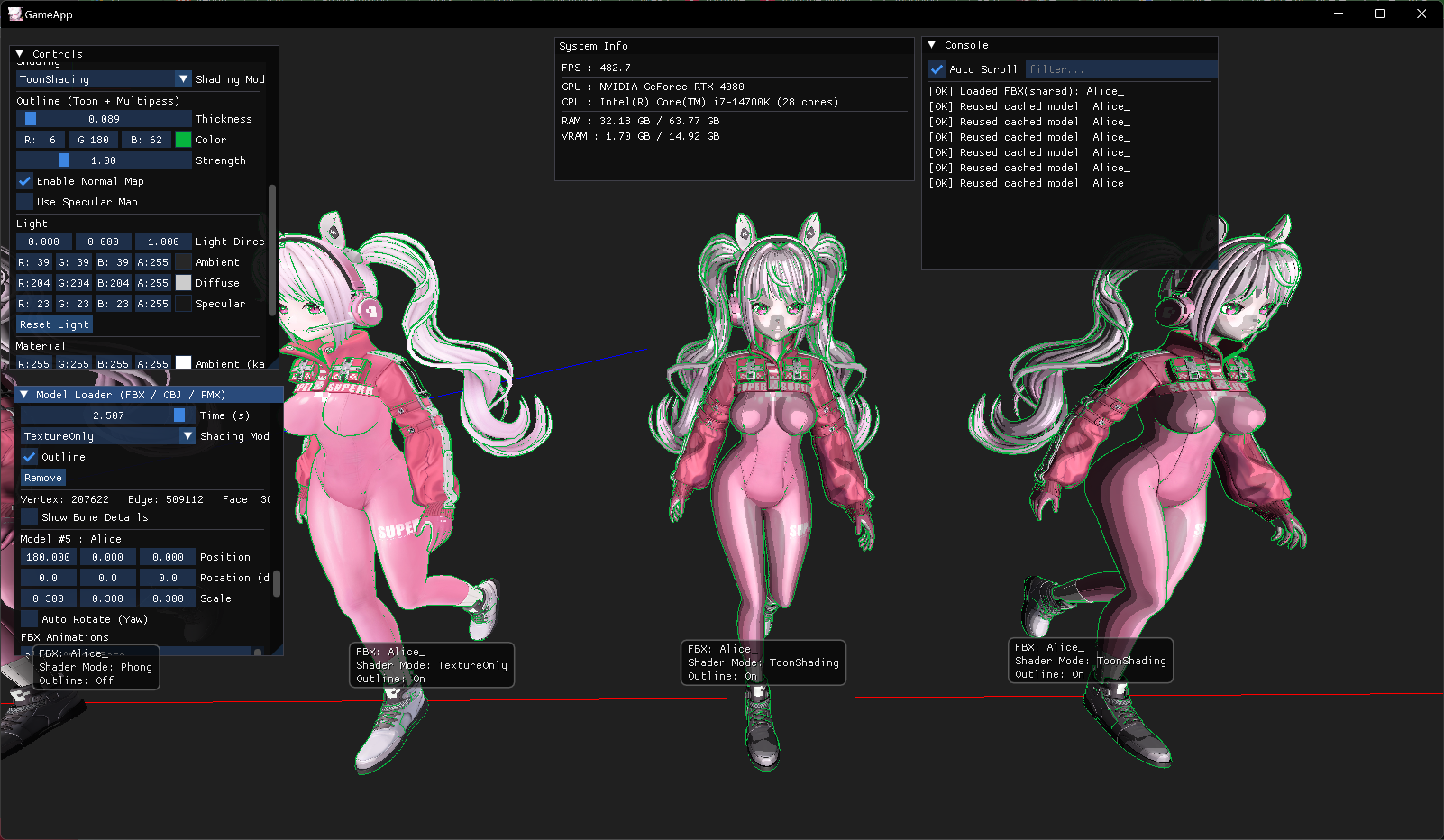Open the ToonShading shading mode dropdown
Viewport: 1444px width, 840px height.
(x=183, y=79)
